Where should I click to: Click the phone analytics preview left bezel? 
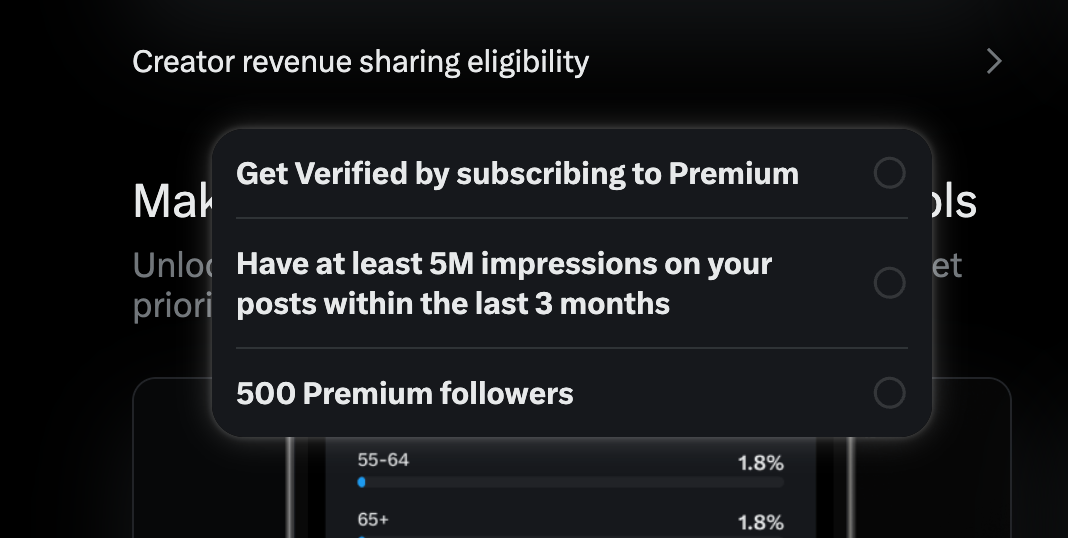[290, 490]
